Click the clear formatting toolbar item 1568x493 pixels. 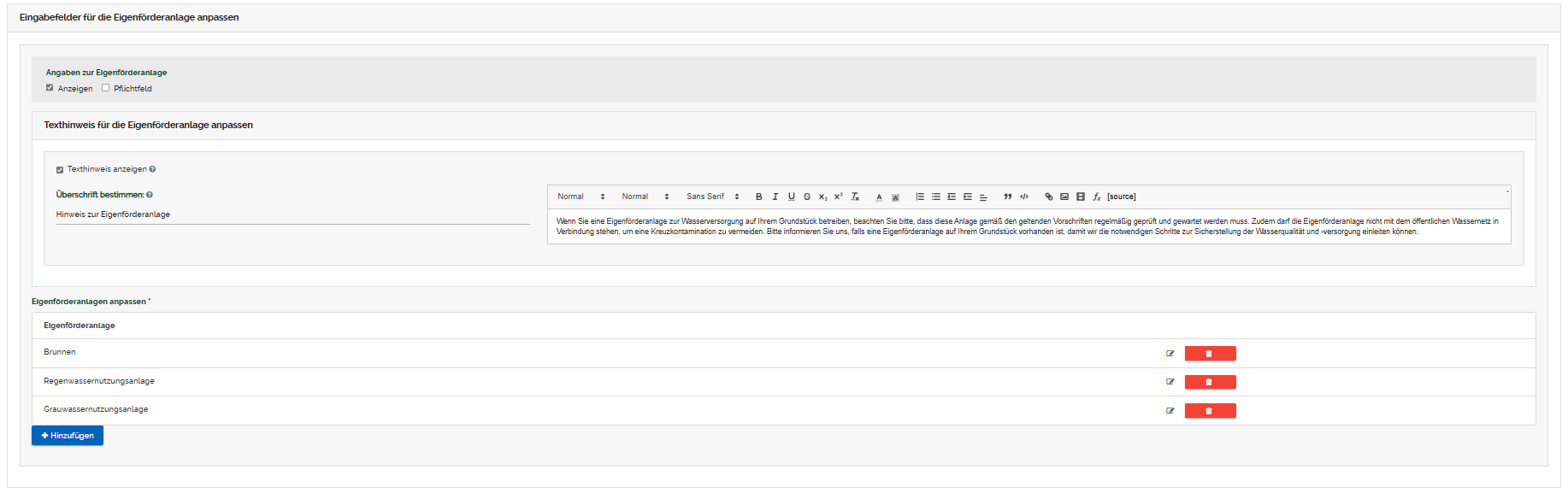855,197
